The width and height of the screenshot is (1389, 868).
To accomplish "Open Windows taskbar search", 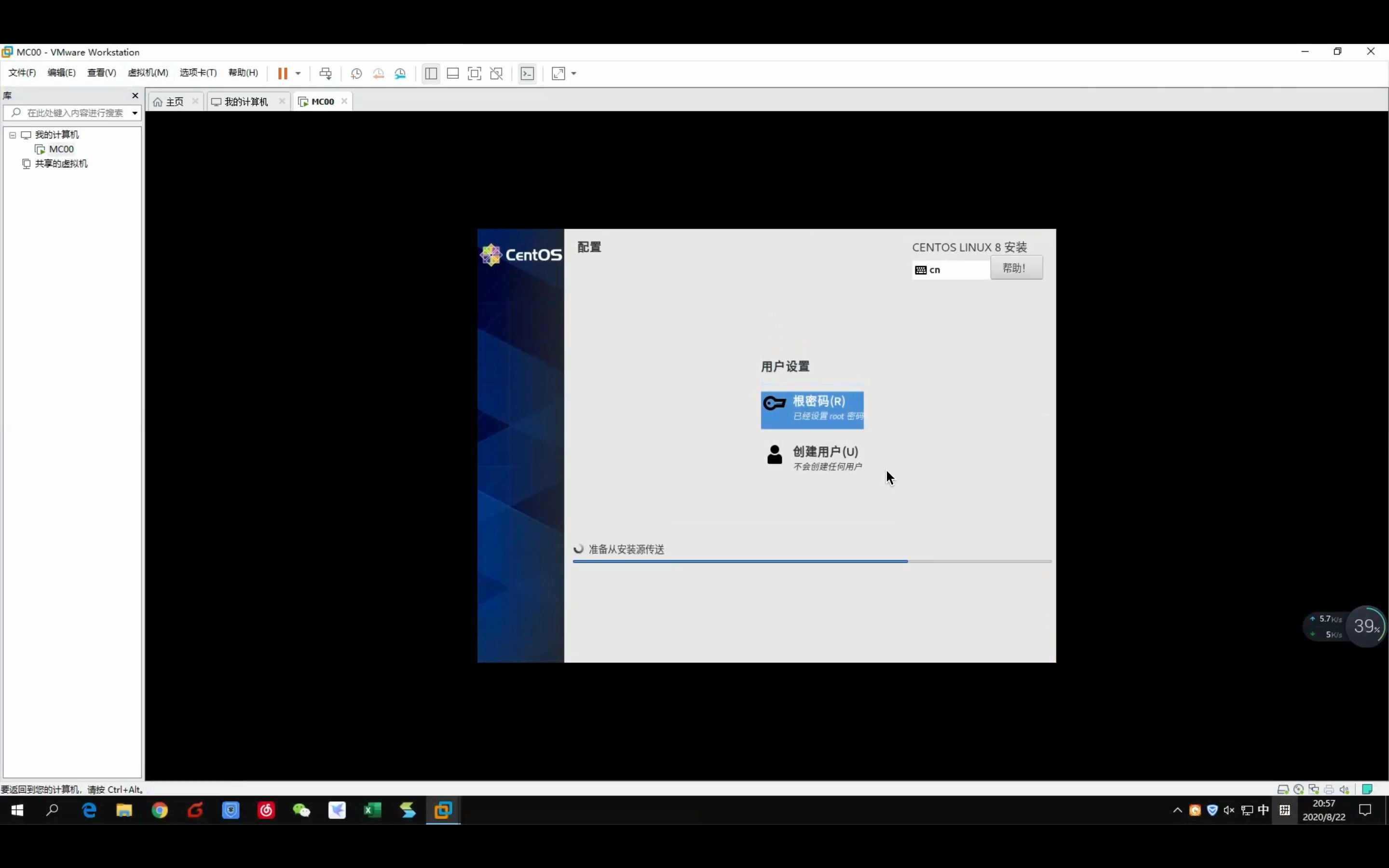I will point(52,810).
